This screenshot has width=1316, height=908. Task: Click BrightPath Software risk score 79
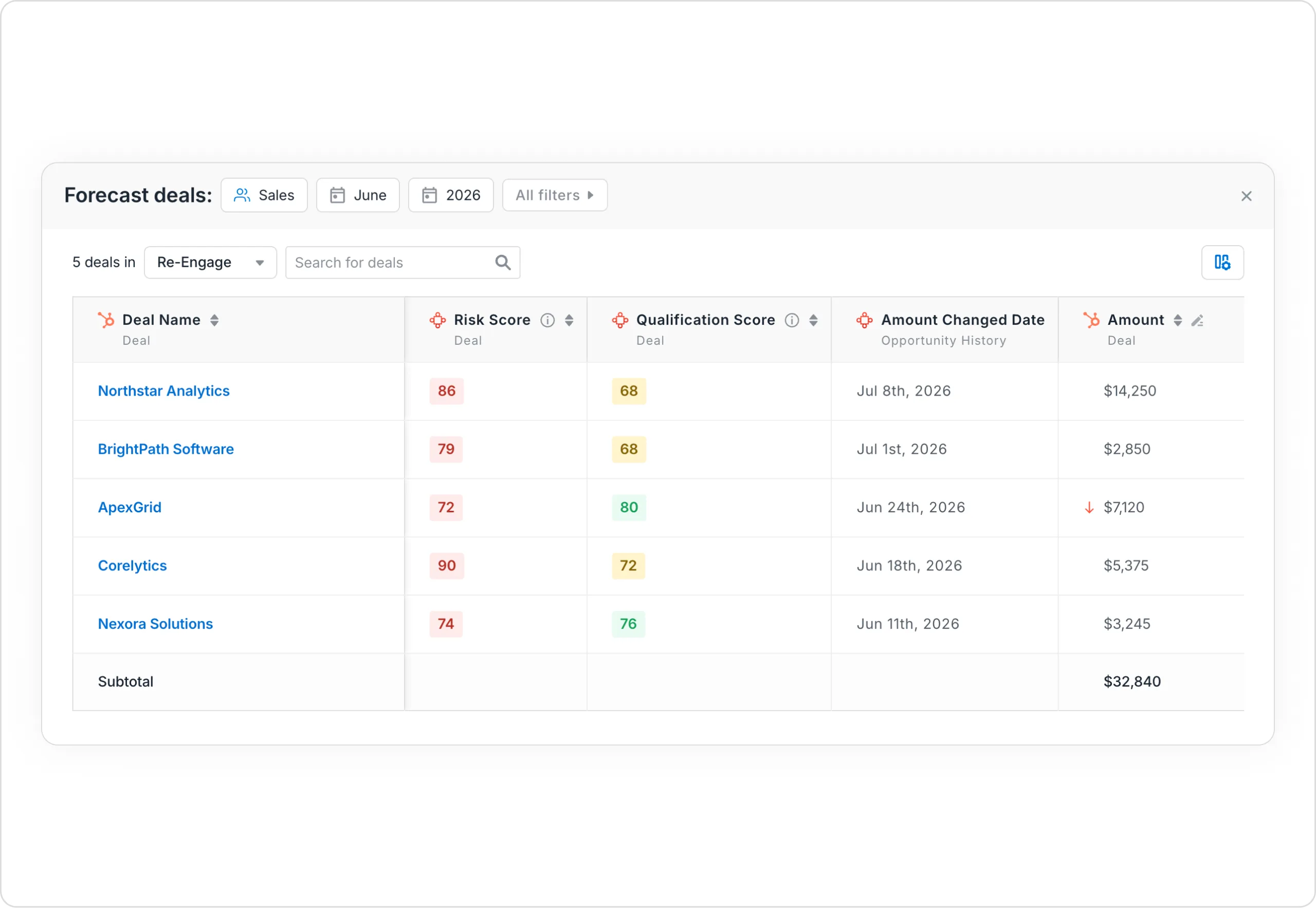coord(446,450)
